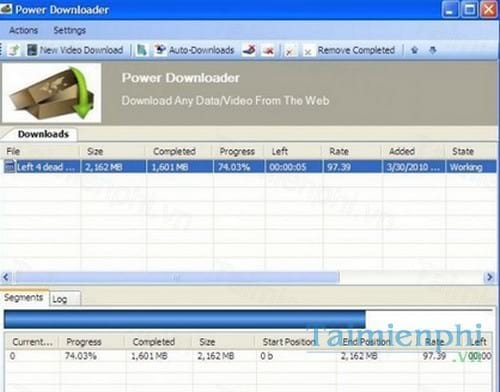Viewport: 500px width, 392px height.
Task: Click the New Video Download label
Action: 81,50
